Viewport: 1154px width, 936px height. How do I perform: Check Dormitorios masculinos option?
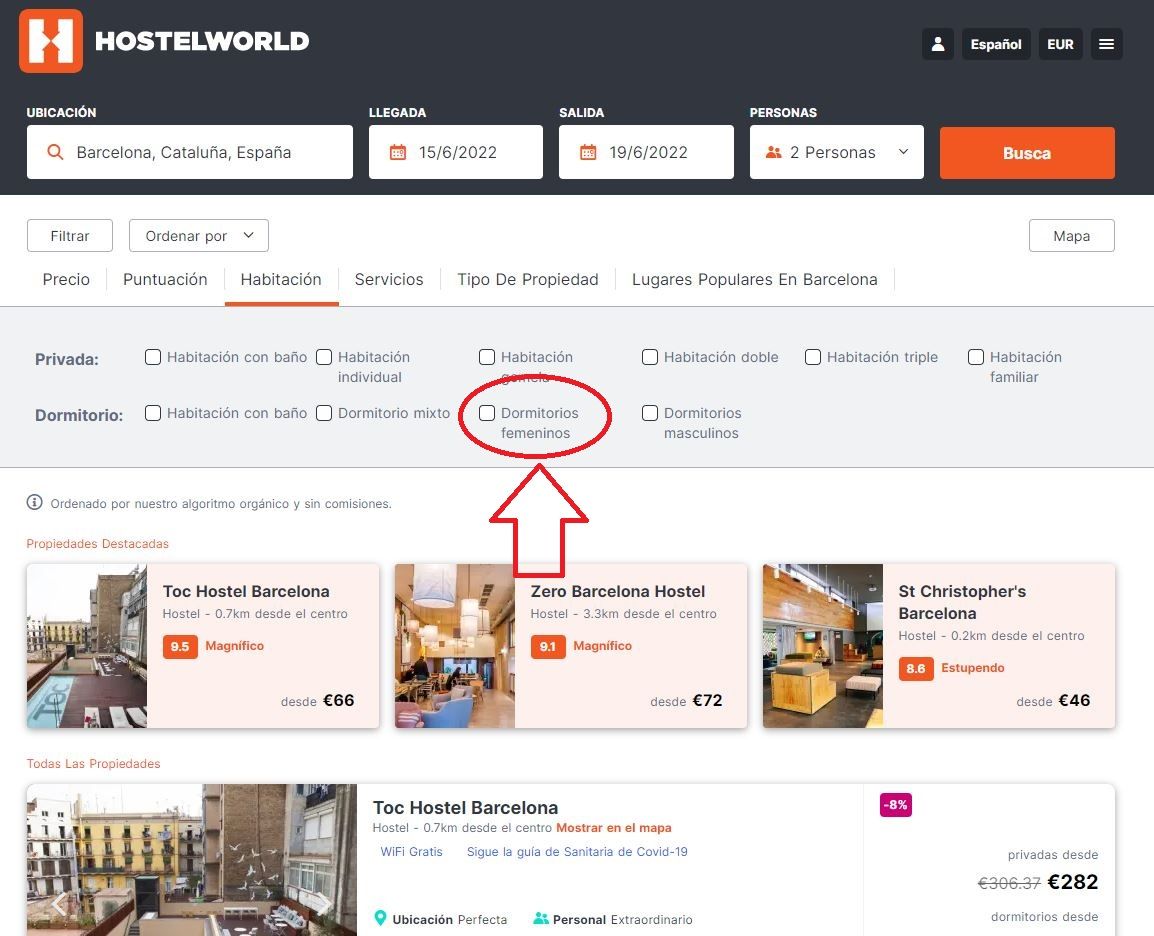[x=650, y=413]
